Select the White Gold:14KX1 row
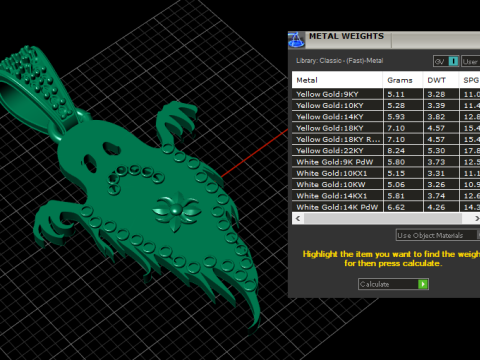This screenshot has width=480, height=360. click(x=386, y=196)
